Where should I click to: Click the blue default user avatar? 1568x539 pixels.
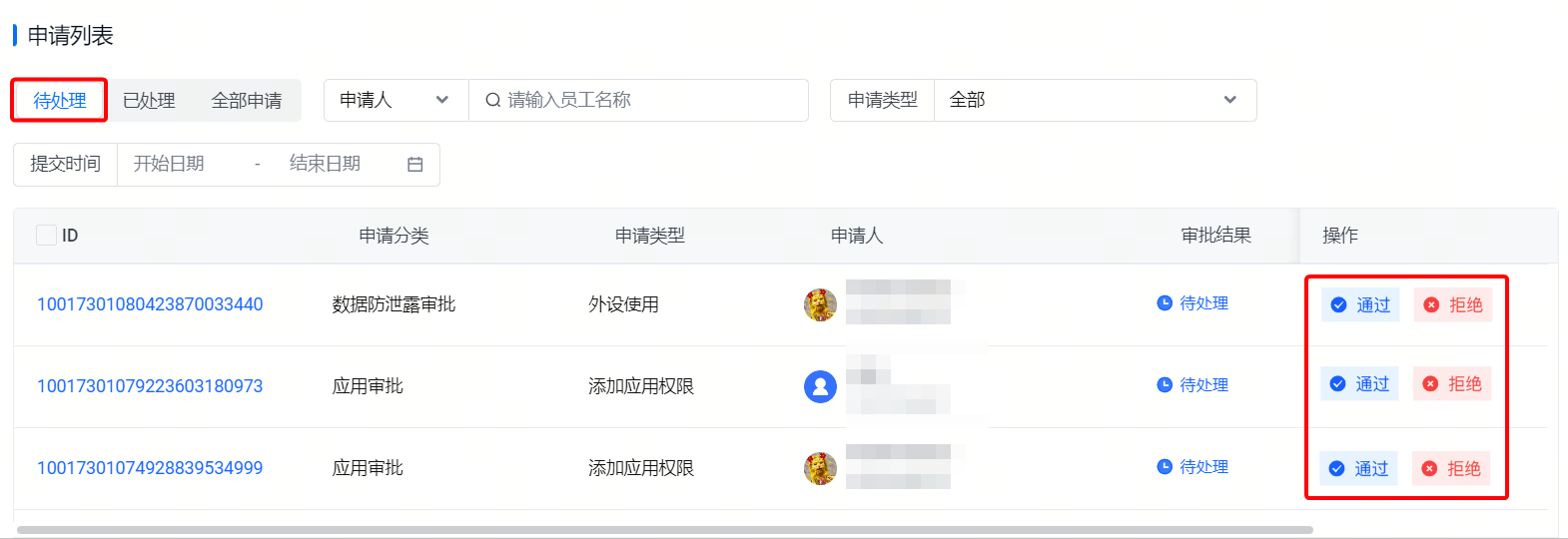(820, 386)
